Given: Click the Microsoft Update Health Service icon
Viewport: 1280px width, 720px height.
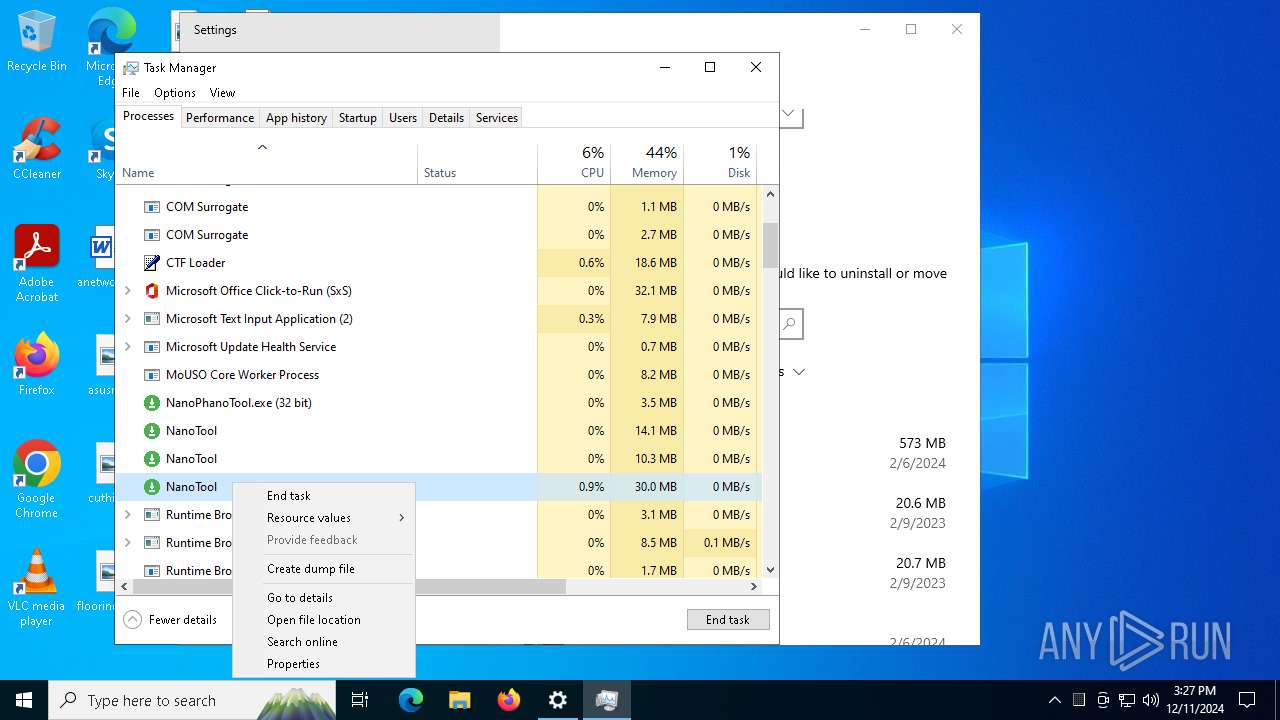Looking at the screenshot, I should coord(152,347).
